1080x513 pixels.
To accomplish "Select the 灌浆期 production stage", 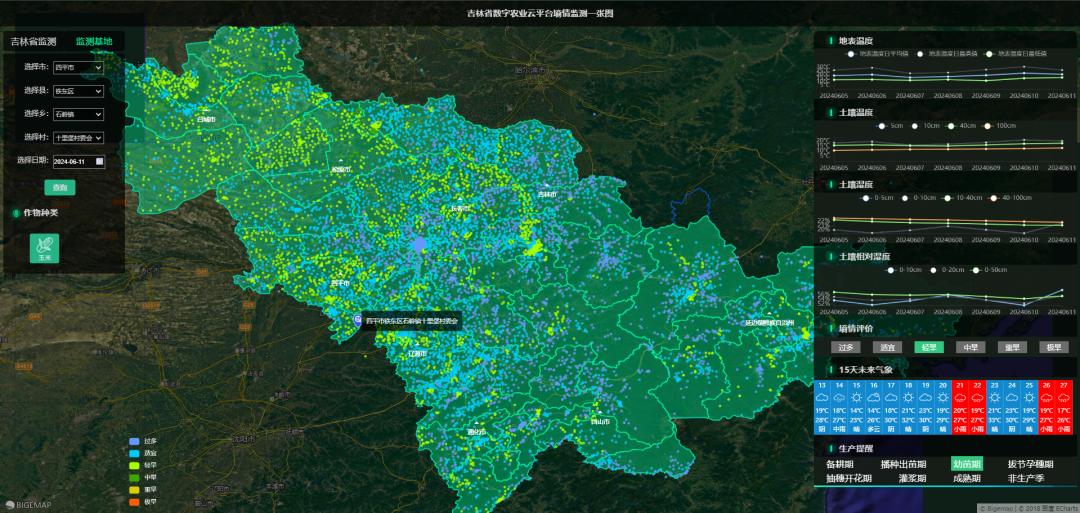I will click(x=912, y=478).
